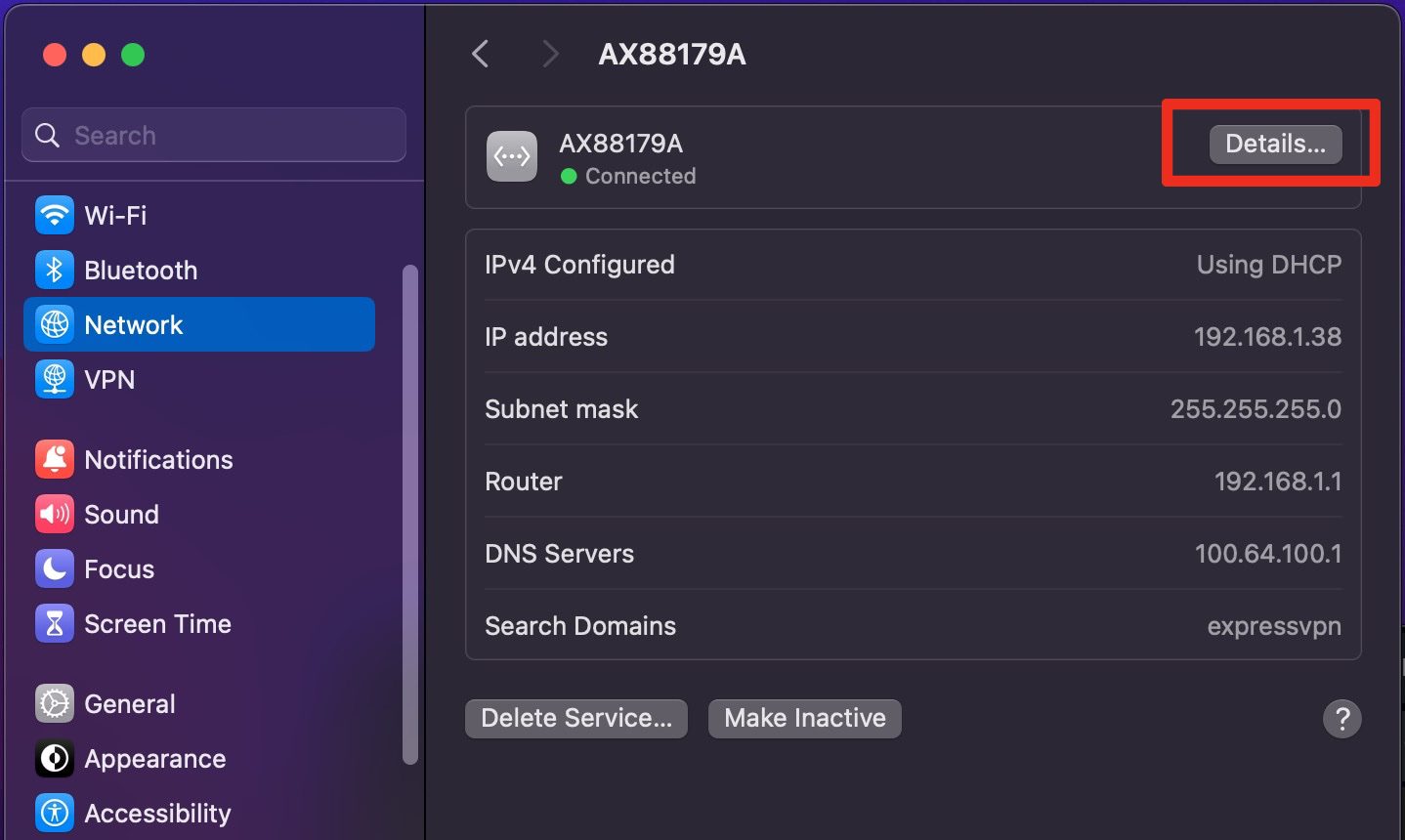Click the Screen Time hourglass icon
The width and height of the screenshot is (1405, 840).
pos(55,623)
